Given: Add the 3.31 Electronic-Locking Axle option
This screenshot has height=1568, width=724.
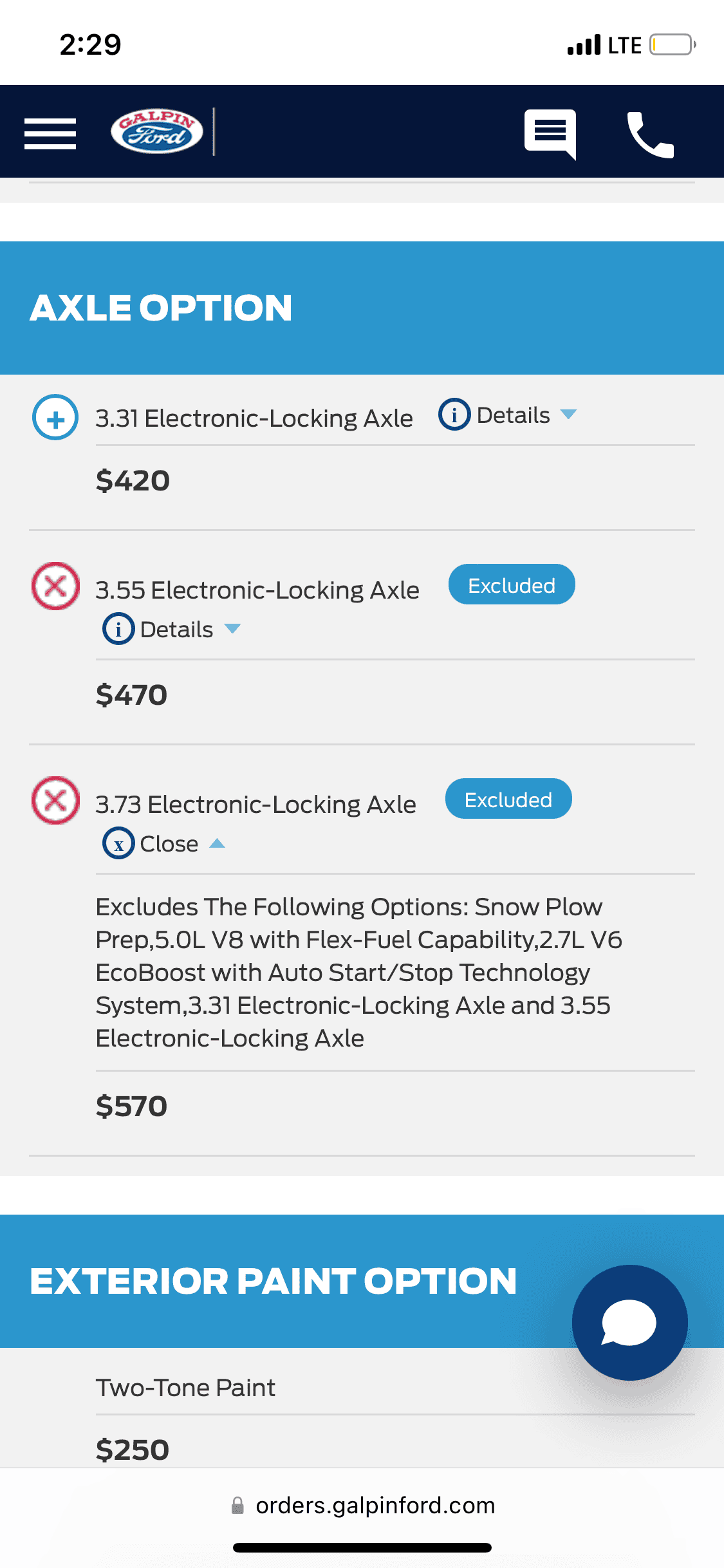Looking at the screenshot, I should pyautogui.click(x=55, y=417).
